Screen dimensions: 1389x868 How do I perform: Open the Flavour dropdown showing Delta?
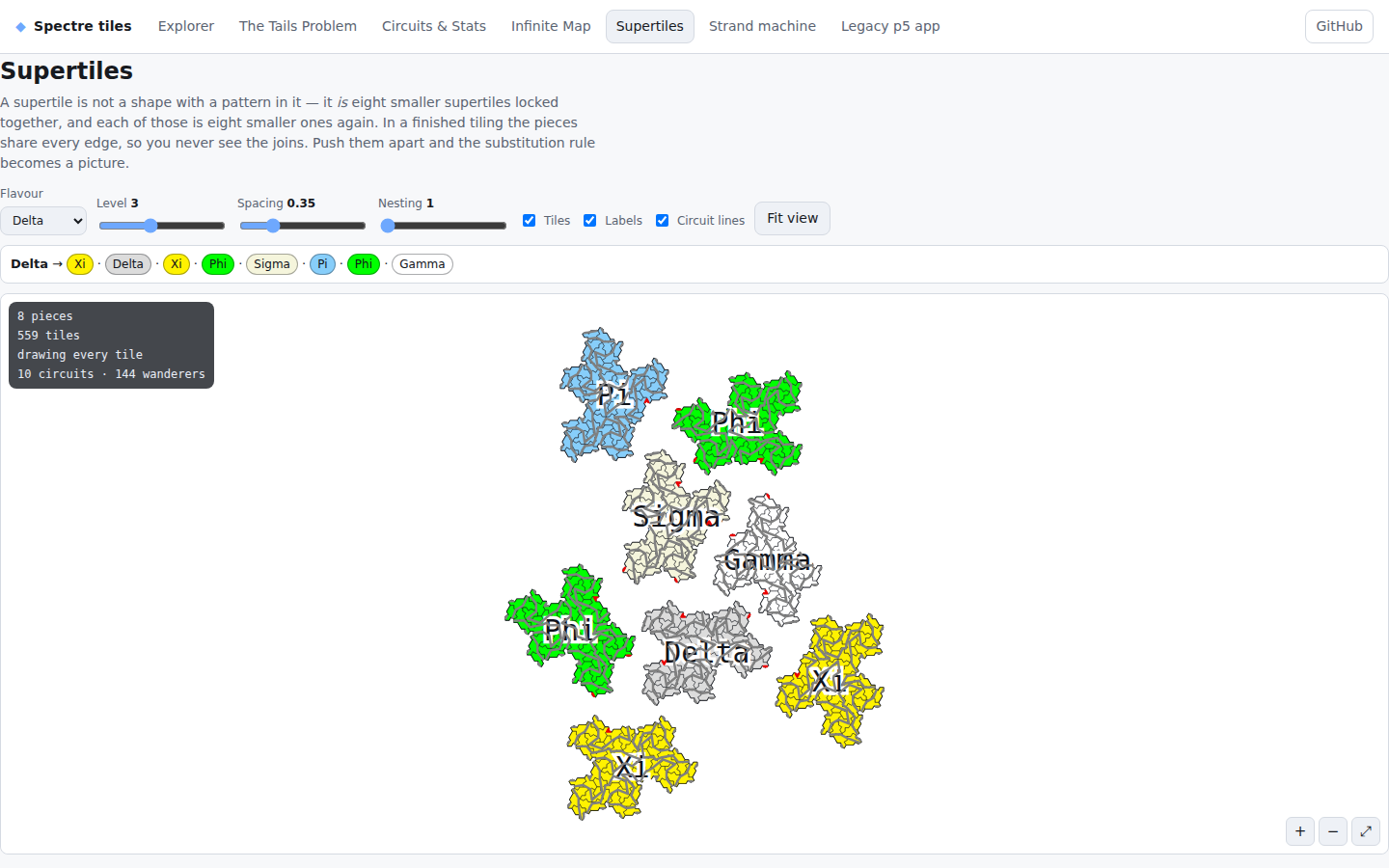(43, 221)
